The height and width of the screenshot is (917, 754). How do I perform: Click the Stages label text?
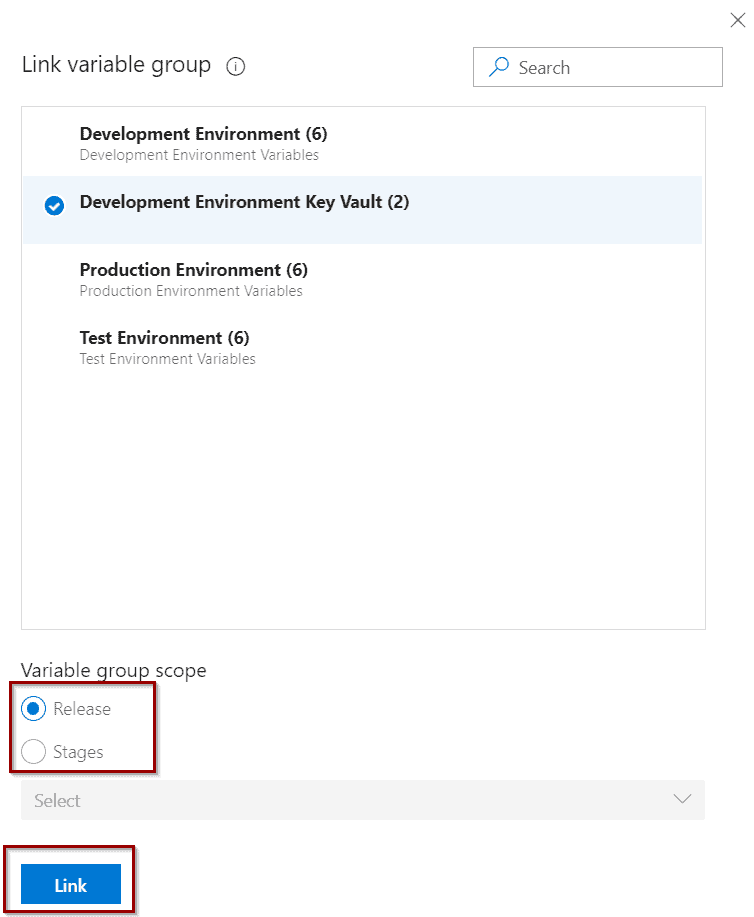coord(78,752)
